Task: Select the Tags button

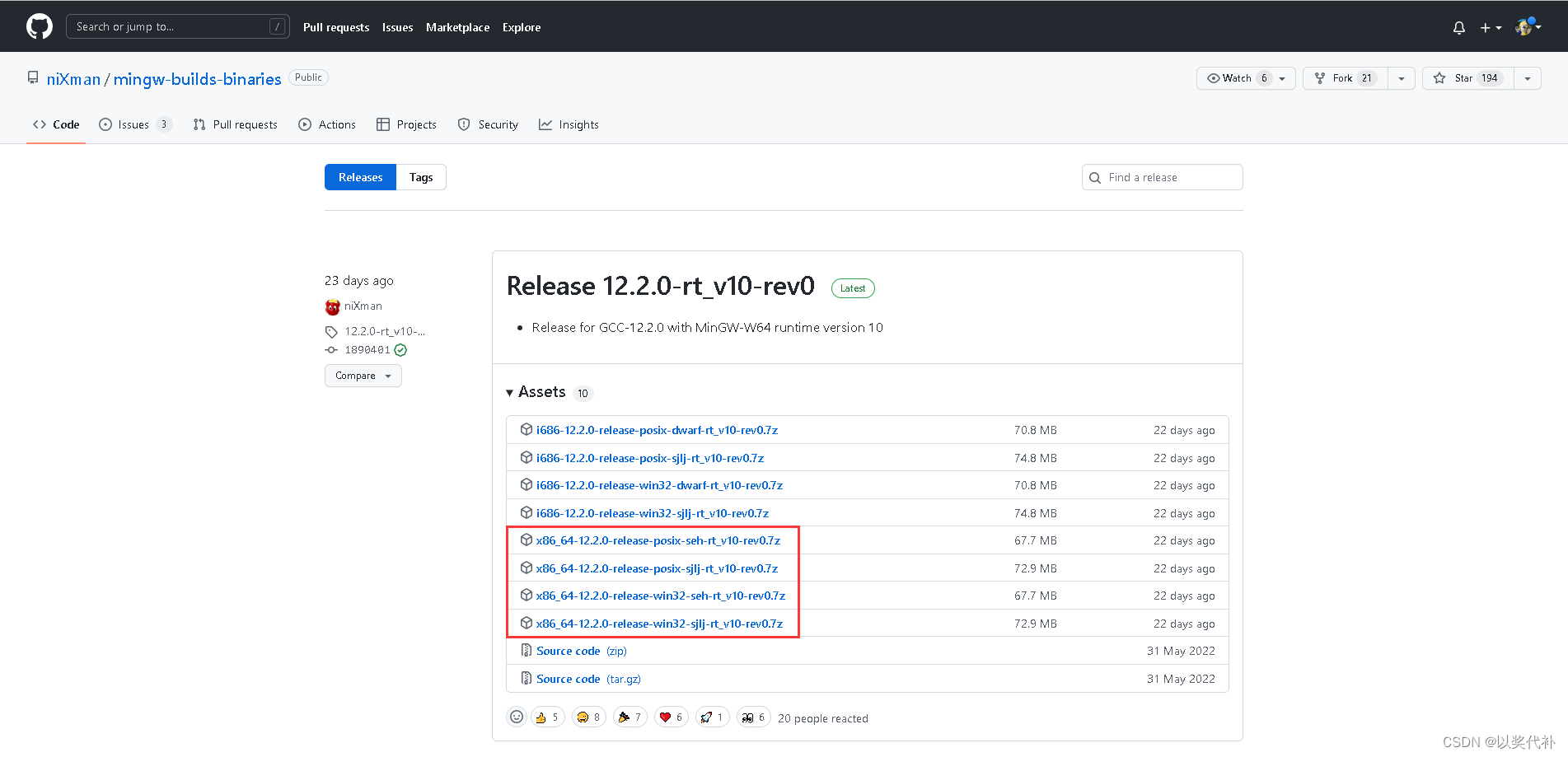Action: point(421,177)
